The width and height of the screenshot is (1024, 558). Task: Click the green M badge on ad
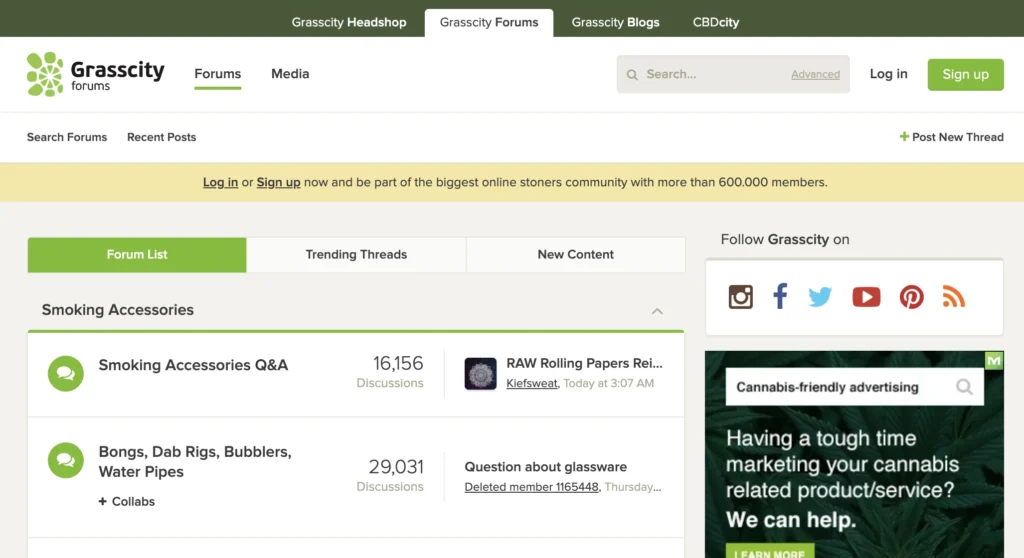coord(994,360)
